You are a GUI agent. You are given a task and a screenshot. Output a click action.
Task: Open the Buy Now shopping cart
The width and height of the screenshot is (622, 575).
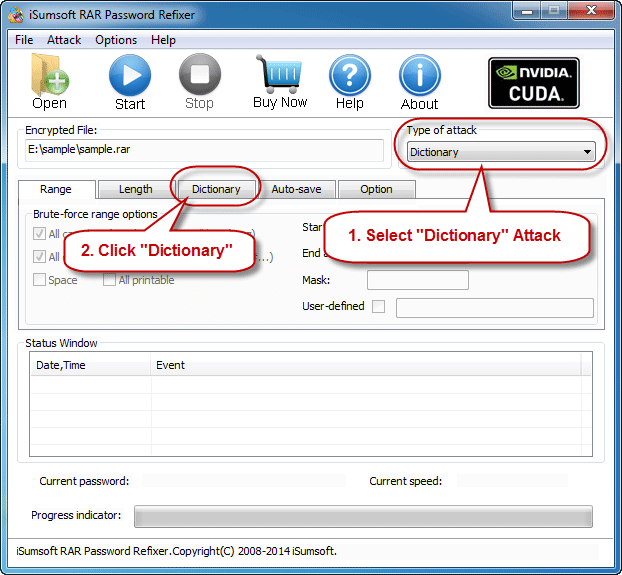pos(280,82)
